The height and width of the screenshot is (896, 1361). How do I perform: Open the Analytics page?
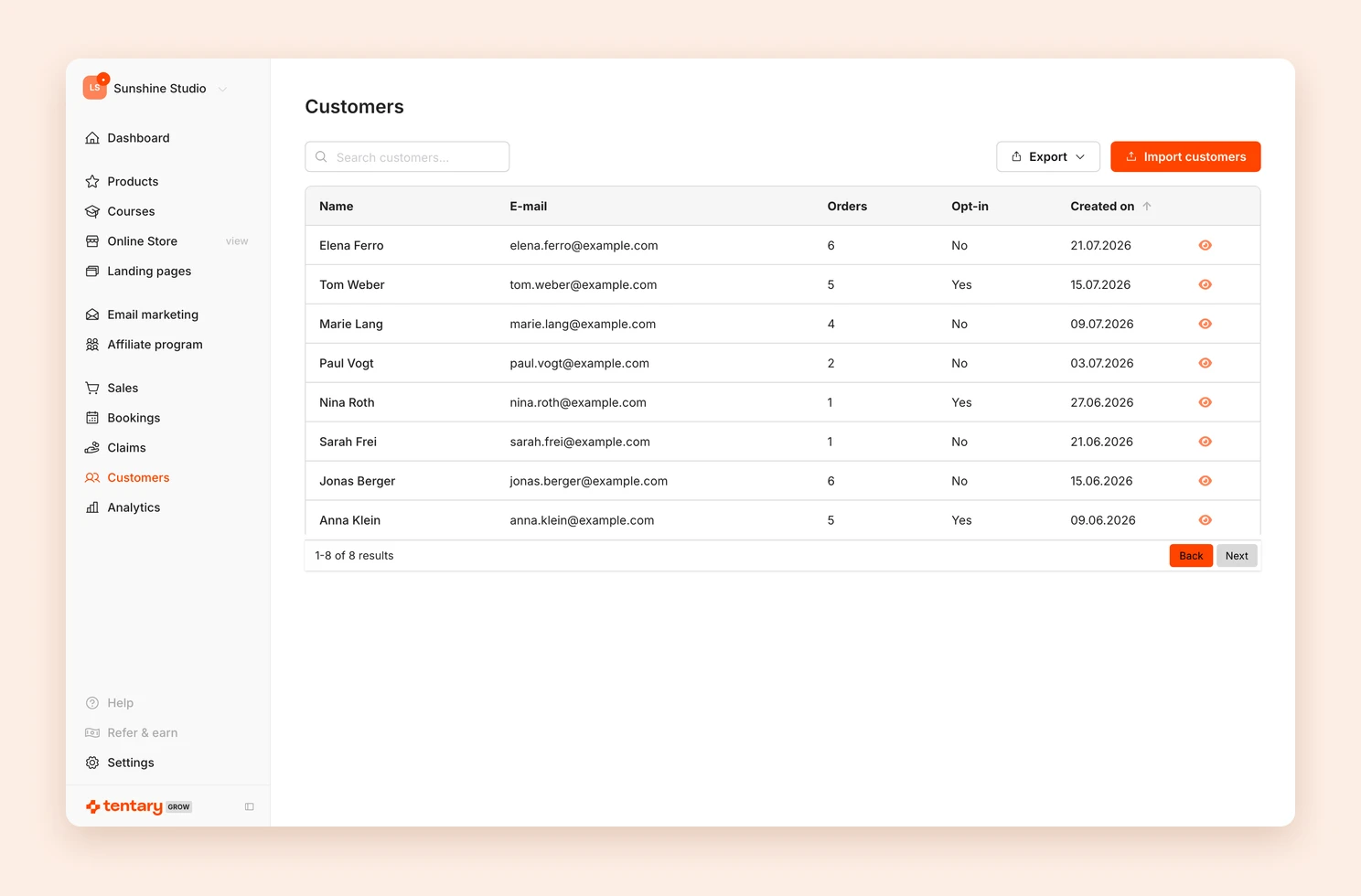click(x=134, y=507)
